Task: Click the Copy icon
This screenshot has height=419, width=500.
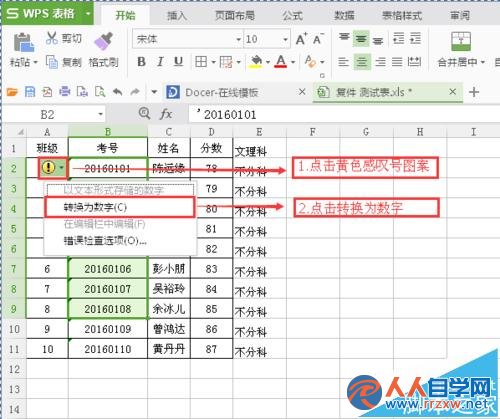Action: pos(52,62)
